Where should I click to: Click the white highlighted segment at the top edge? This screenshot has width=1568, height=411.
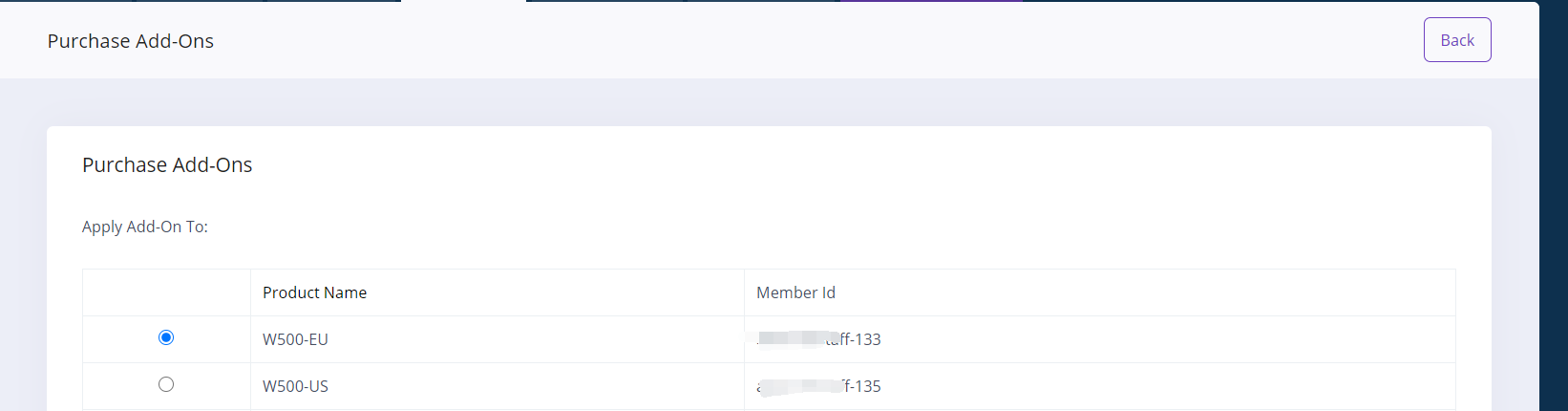tap(463, 1)
